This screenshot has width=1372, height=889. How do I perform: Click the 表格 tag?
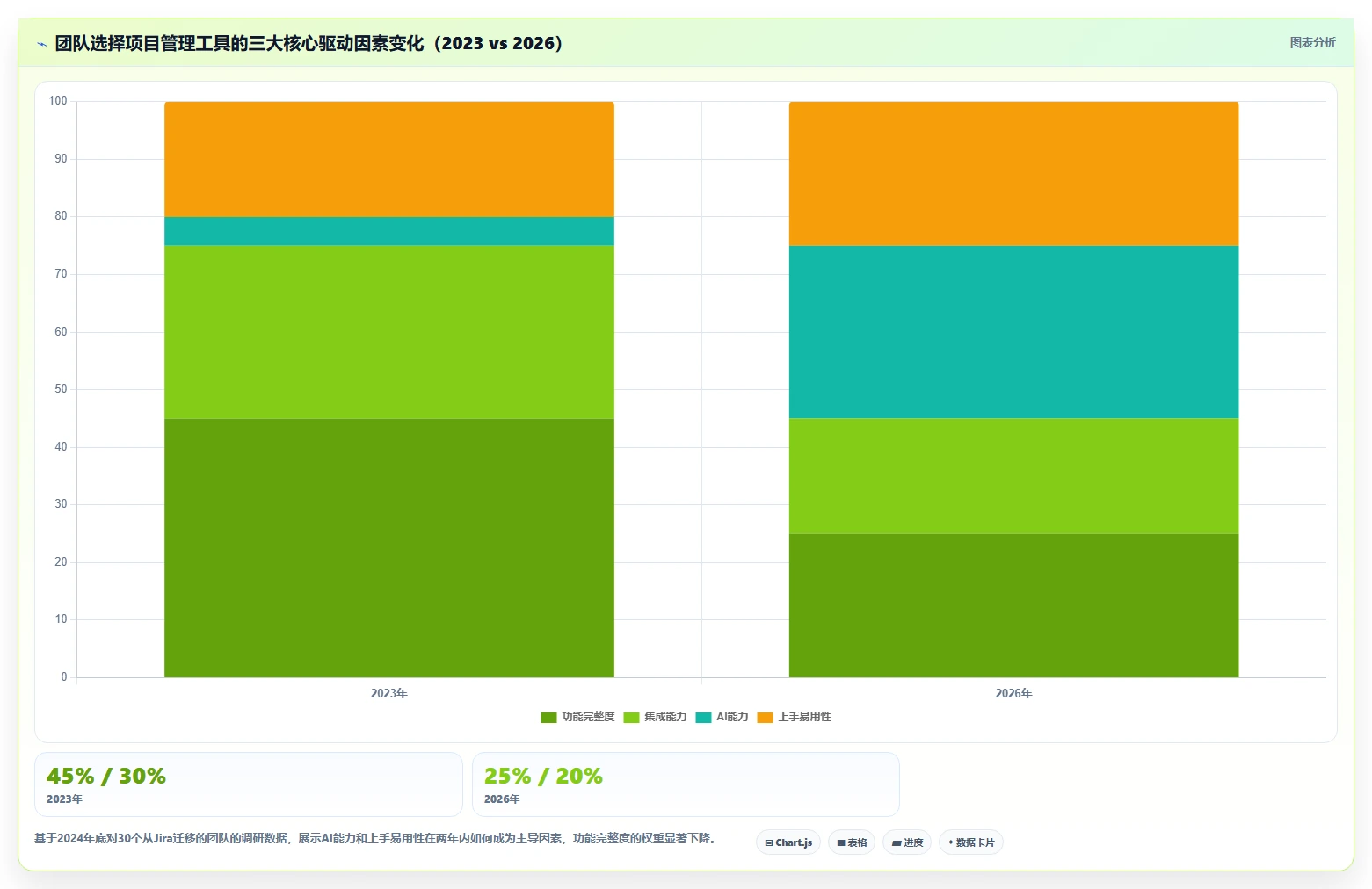[852, 842]
